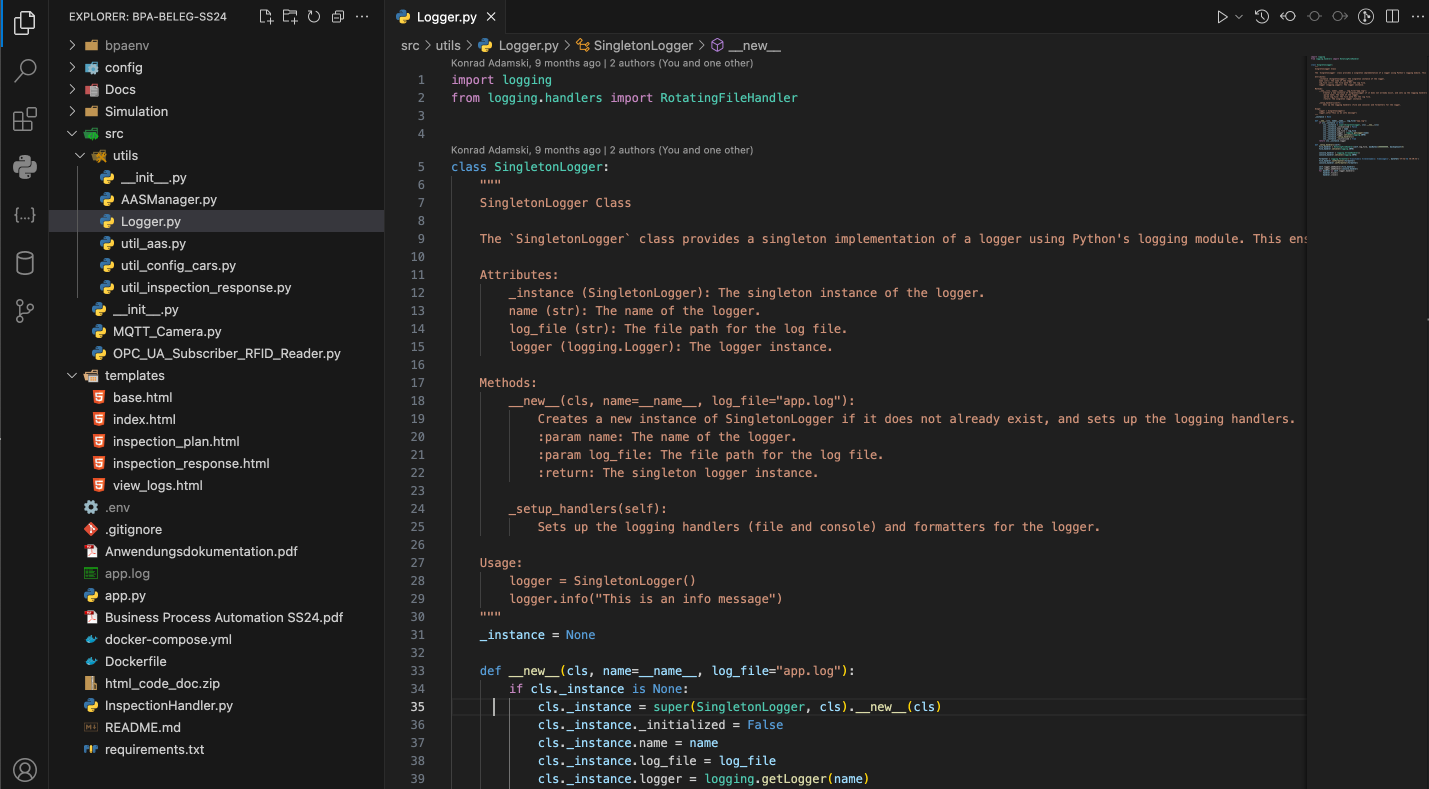
Task: Open Explorer more actions ellipsis
Action: pos(362,17)
